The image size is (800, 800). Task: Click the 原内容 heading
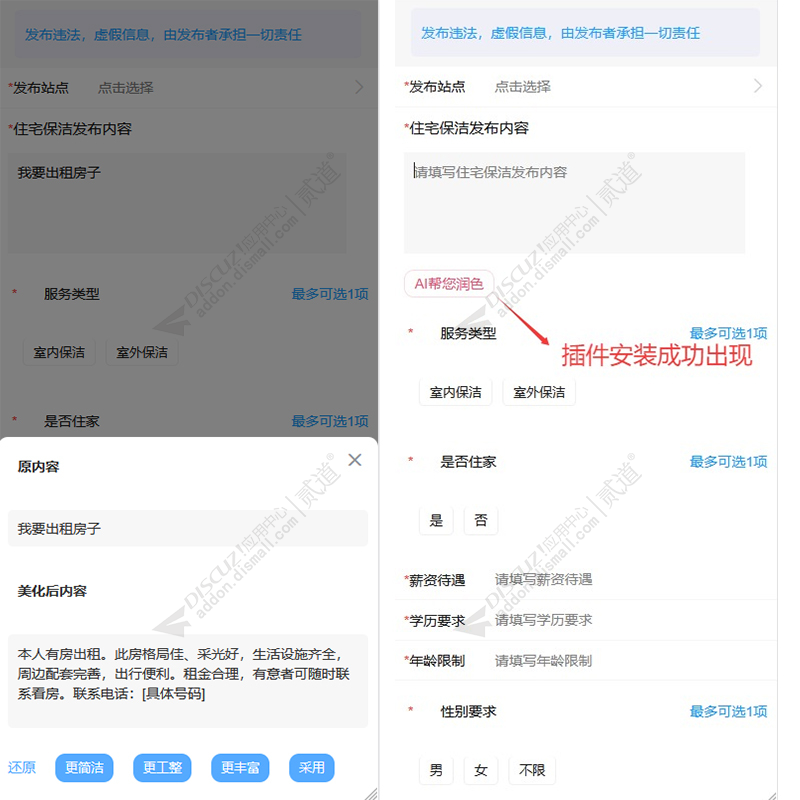click(x=38, y=466)
